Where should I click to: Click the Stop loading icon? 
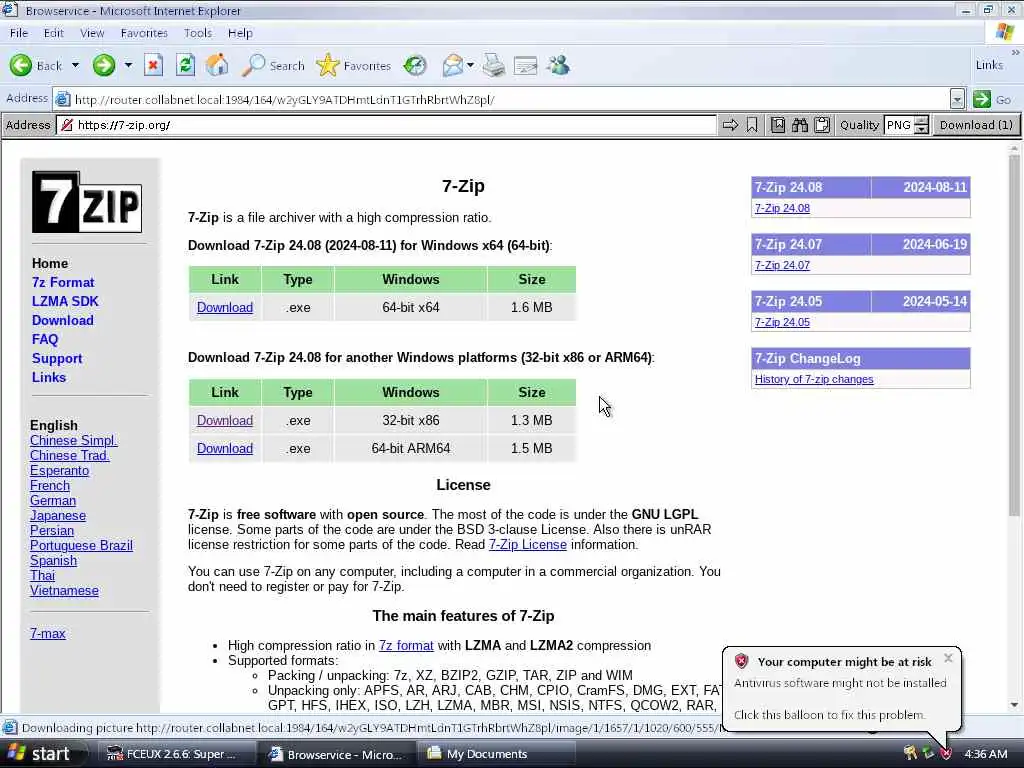click(153, 65)
